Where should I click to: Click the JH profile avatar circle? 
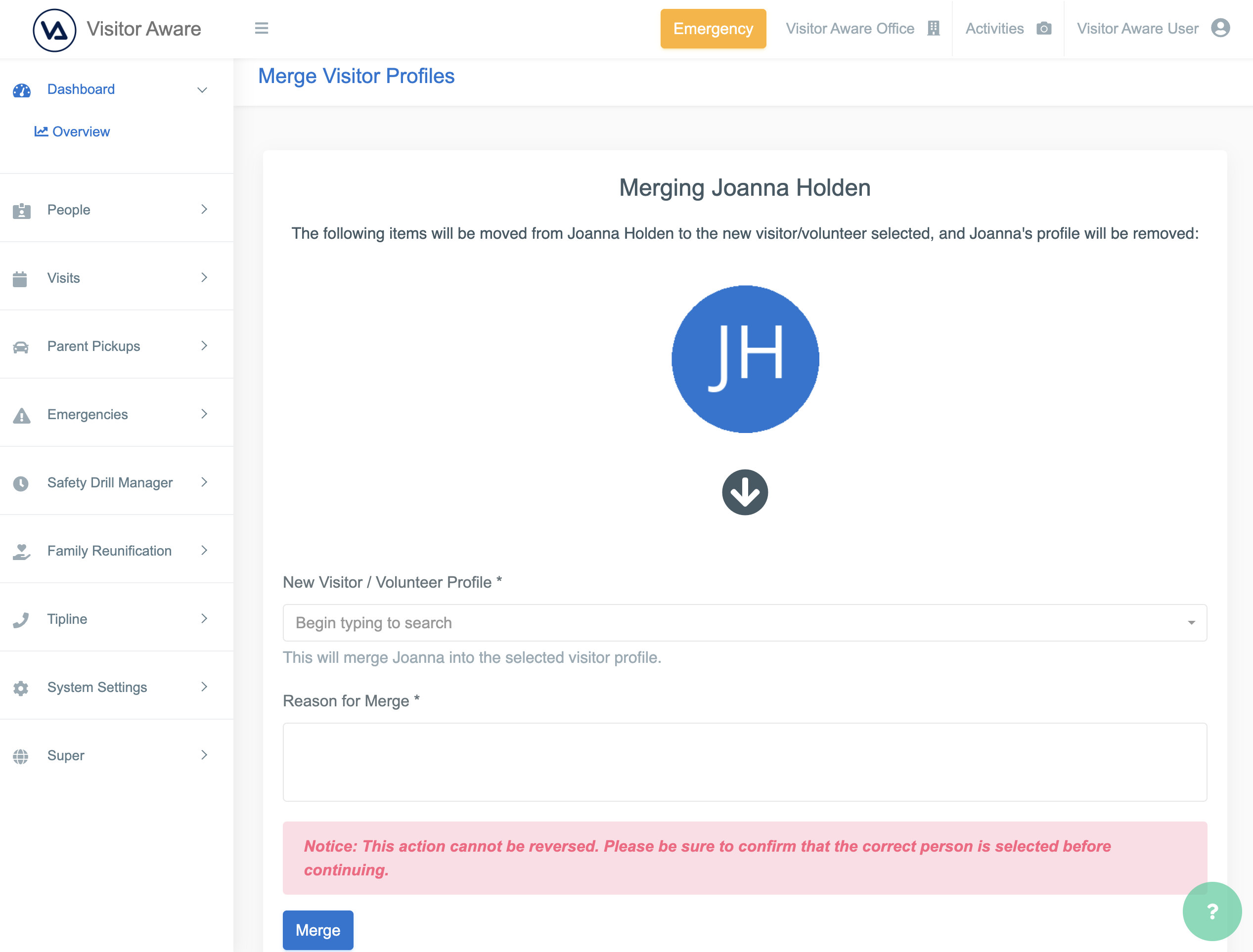click(745, 359)
